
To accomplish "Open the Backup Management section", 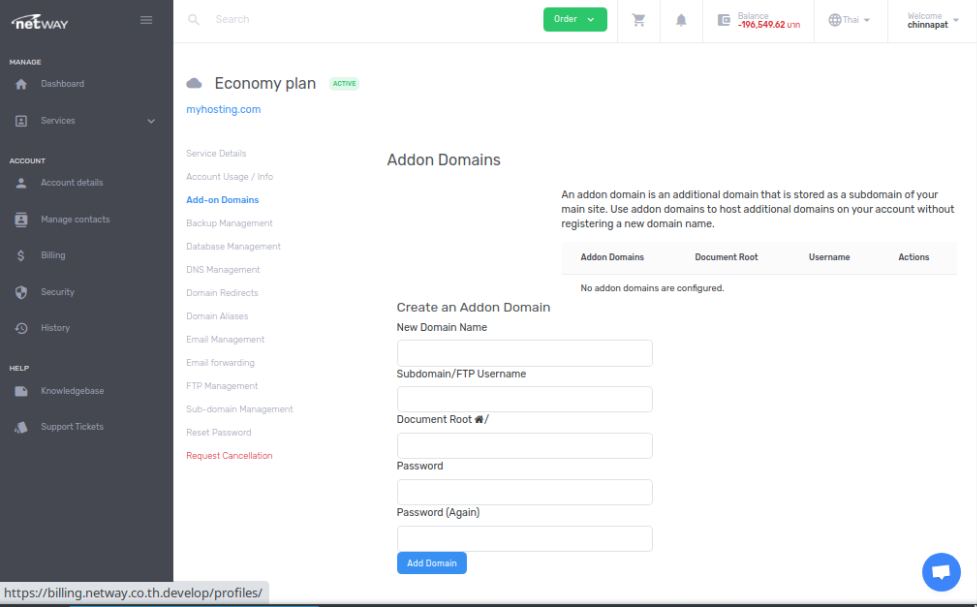I will [229, 223].
